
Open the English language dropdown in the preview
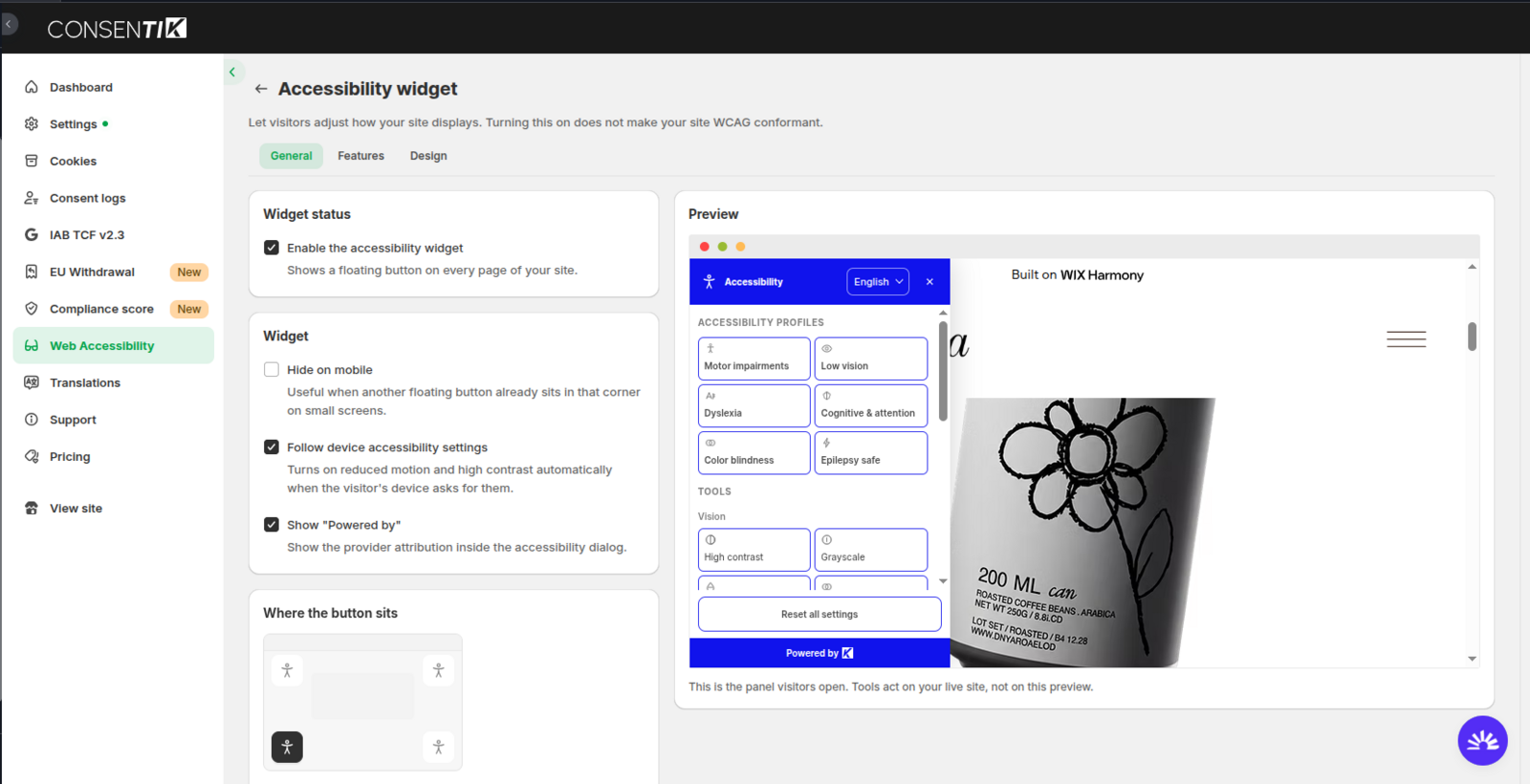pyautogui.click(x=878, y=282)
